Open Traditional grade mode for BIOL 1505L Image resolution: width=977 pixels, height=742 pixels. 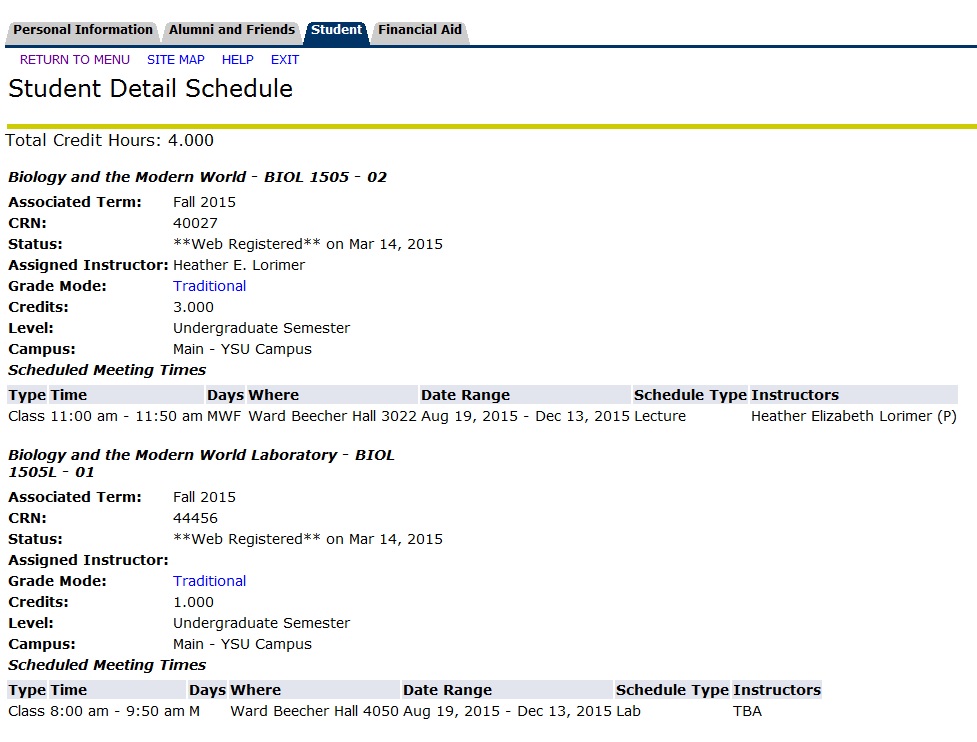209,580
